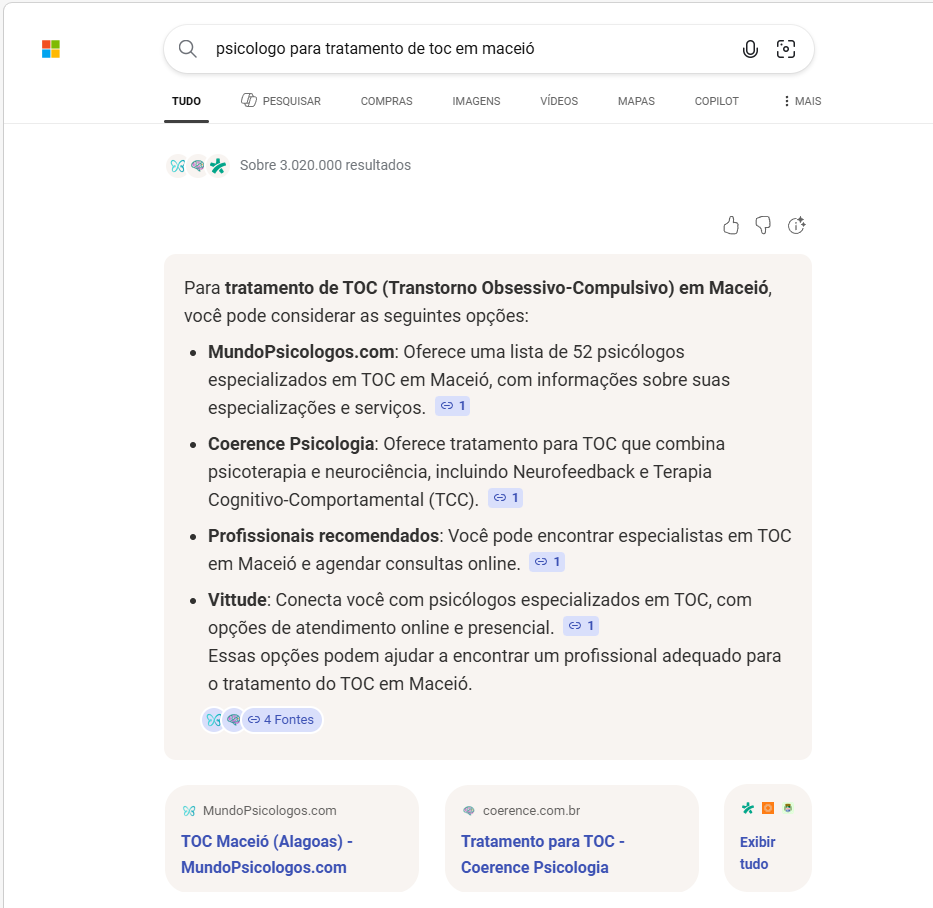Start voice search with microphone icon
Screen dimensions: 933x908
tap(750, 49)
